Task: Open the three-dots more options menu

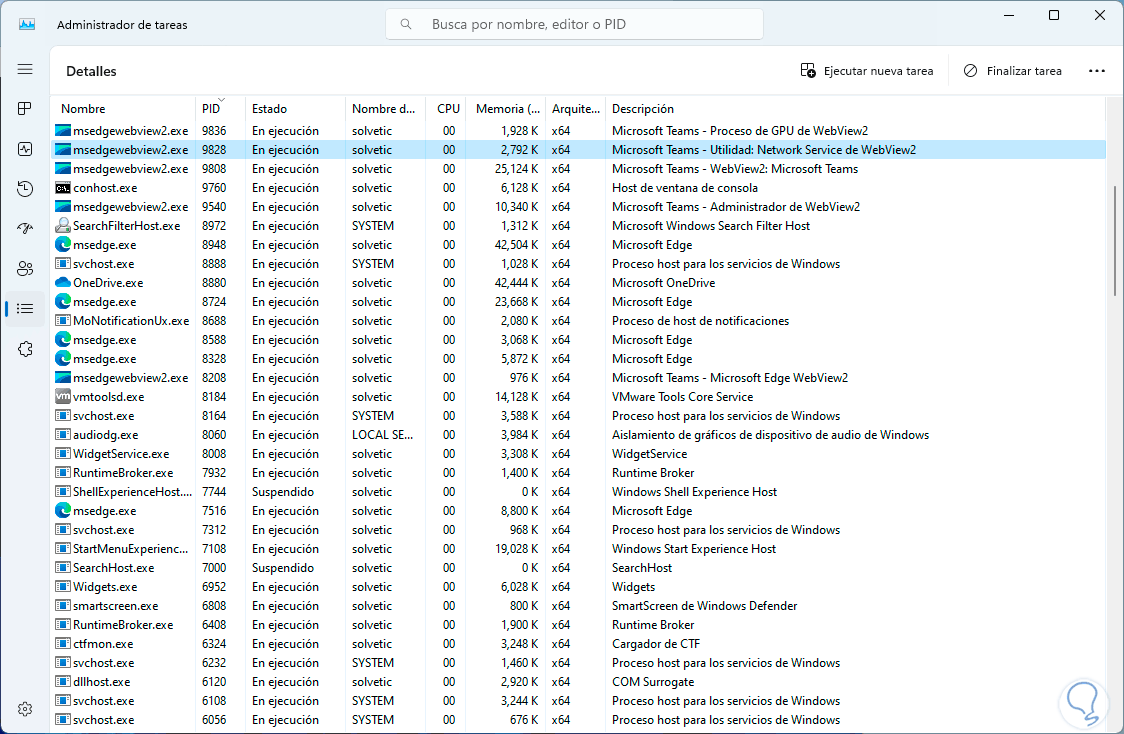Action: tap(1097, 71)
